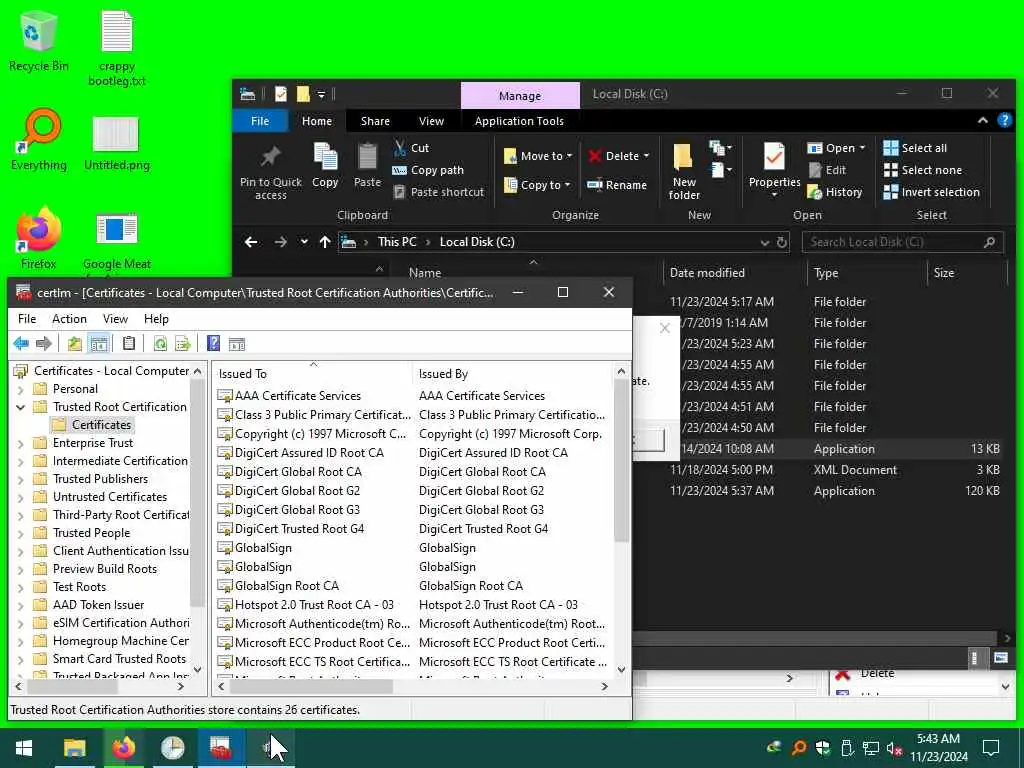Click the Up arrow in Explorer navigation bar
1024x768 pixels.
[325, 242]
